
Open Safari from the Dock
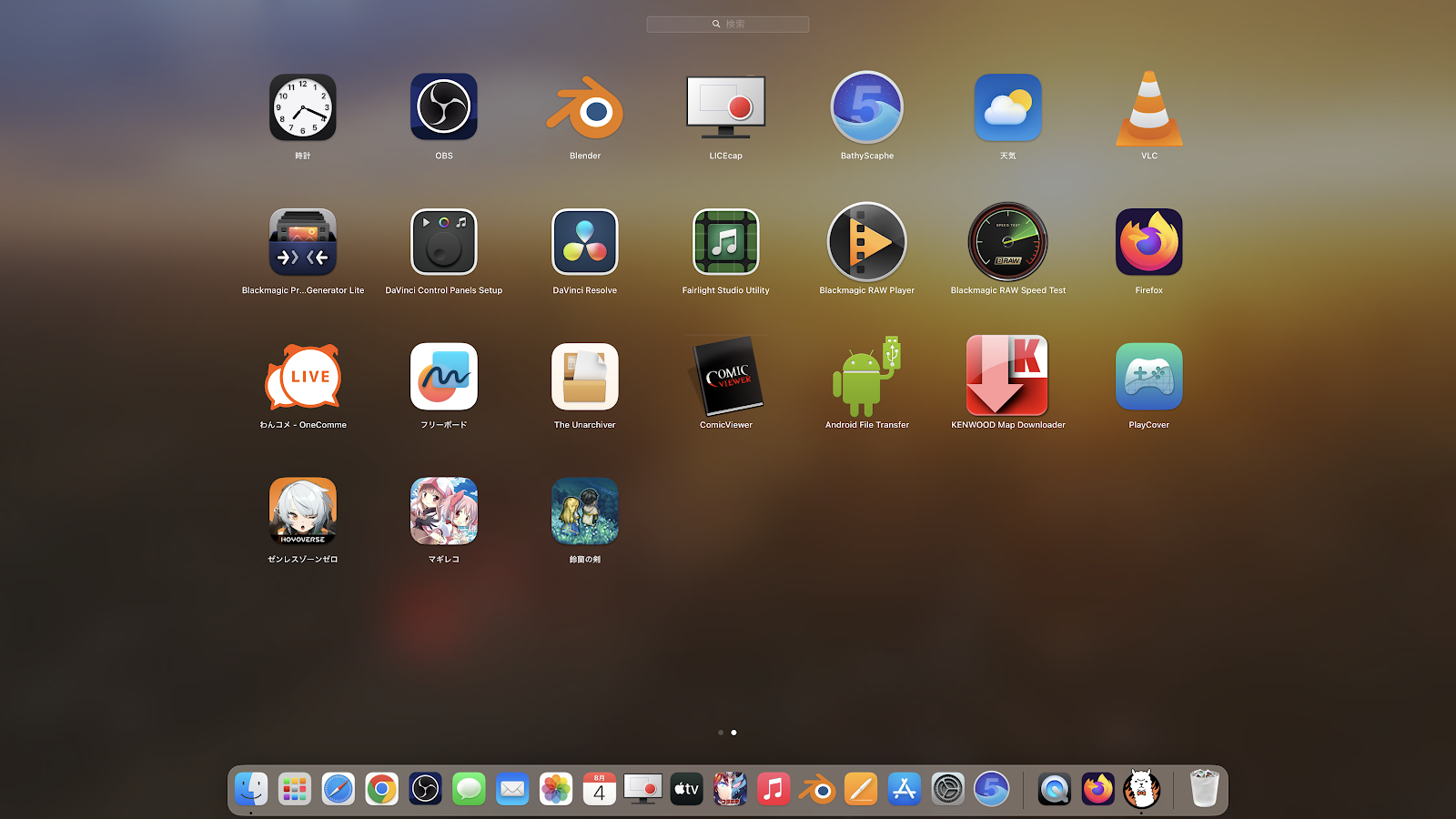pyautogui.click(x=339, y=789)
